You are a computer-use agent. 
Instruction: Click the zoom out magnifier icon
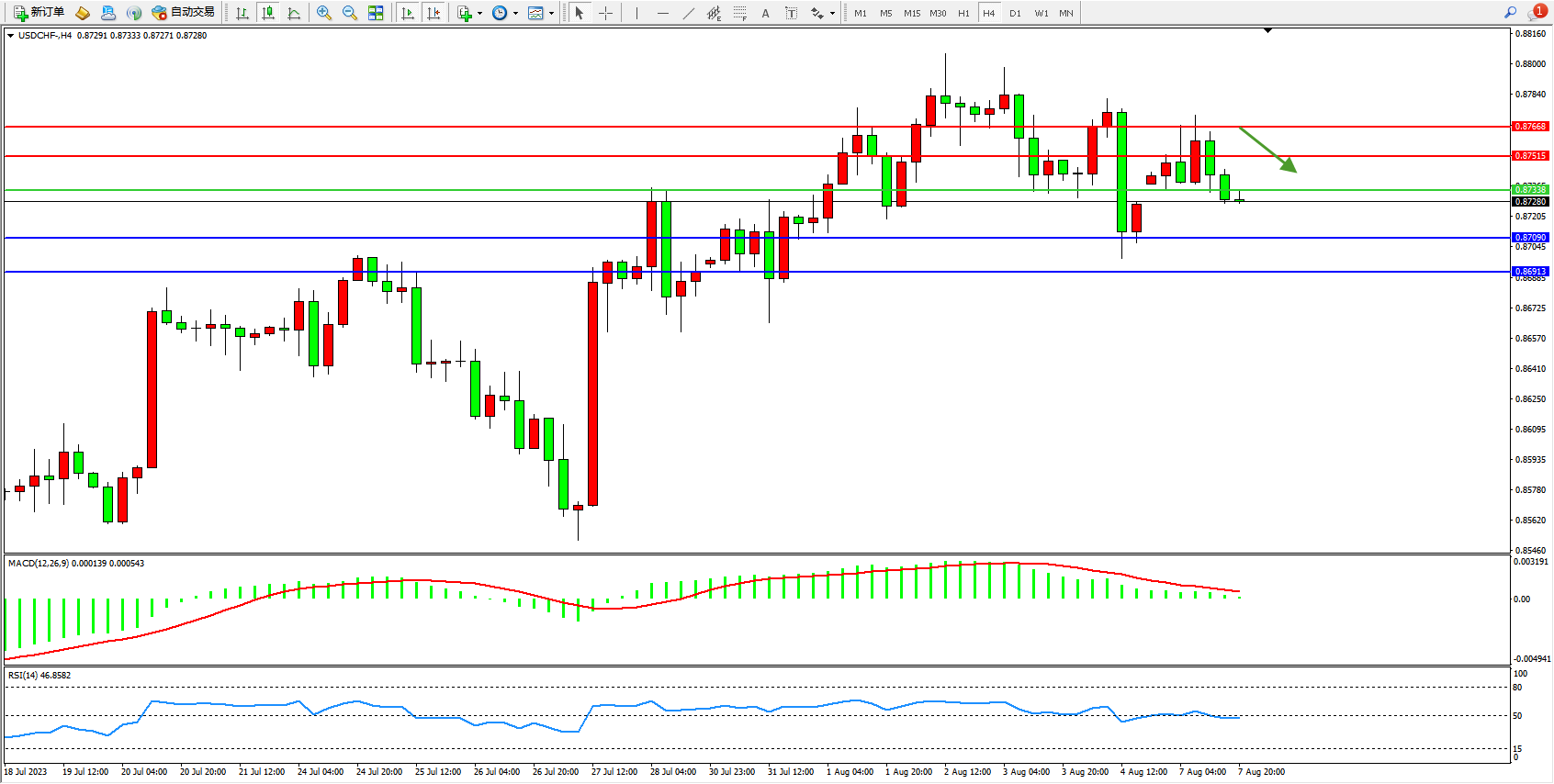[350, 13]
